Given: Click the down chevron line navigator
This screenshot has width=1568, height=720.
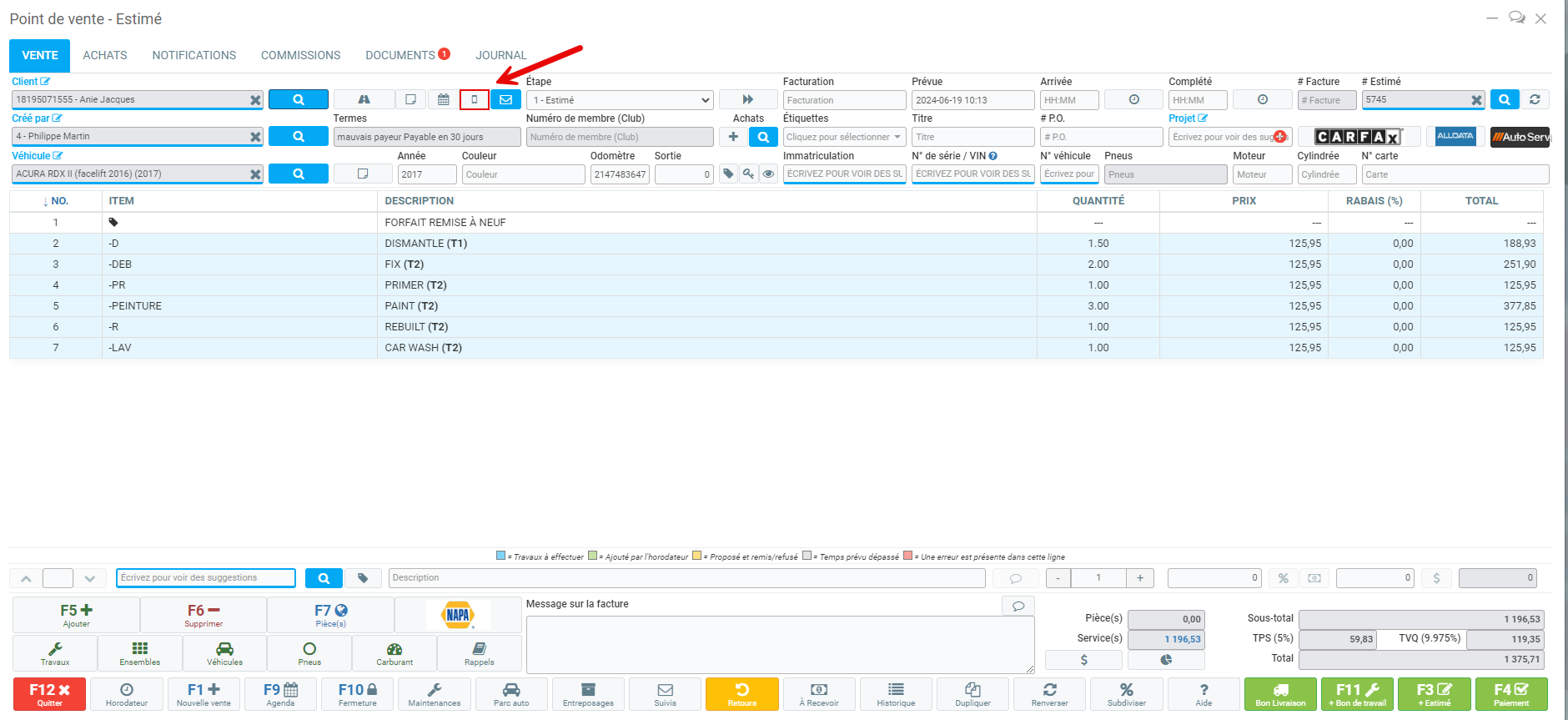Looking at the screenshot, I should [x=89, y=578].
